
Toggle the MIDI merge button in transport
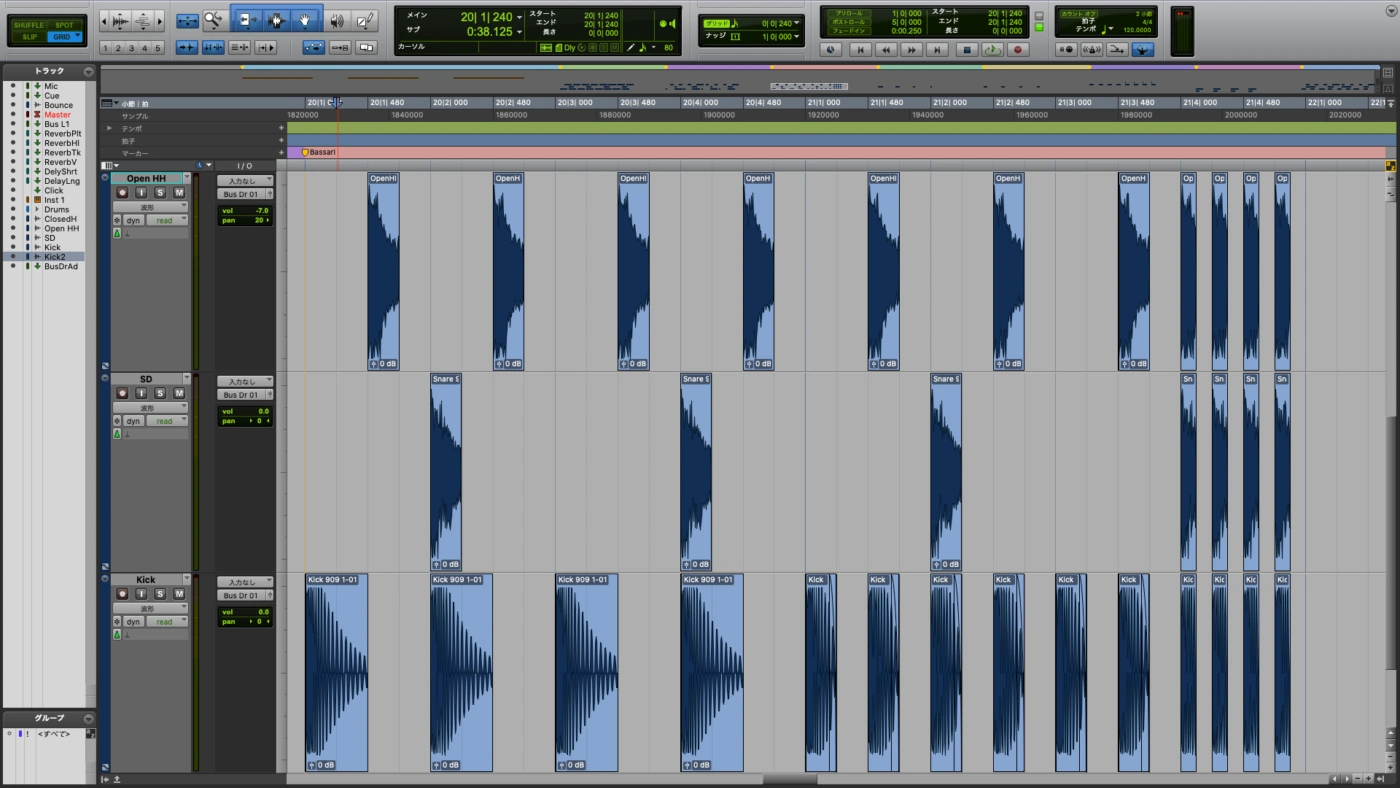[x=1118, y=49]
